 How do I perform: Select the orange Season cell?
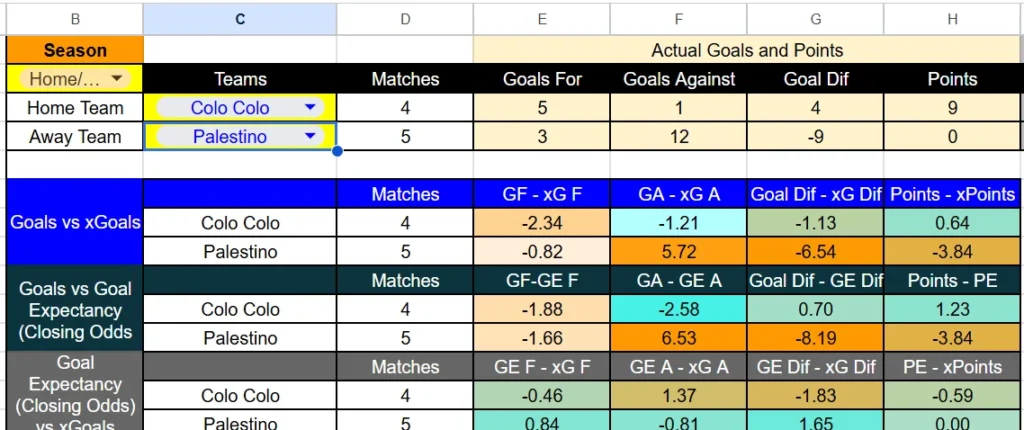[x=76, y=50]
